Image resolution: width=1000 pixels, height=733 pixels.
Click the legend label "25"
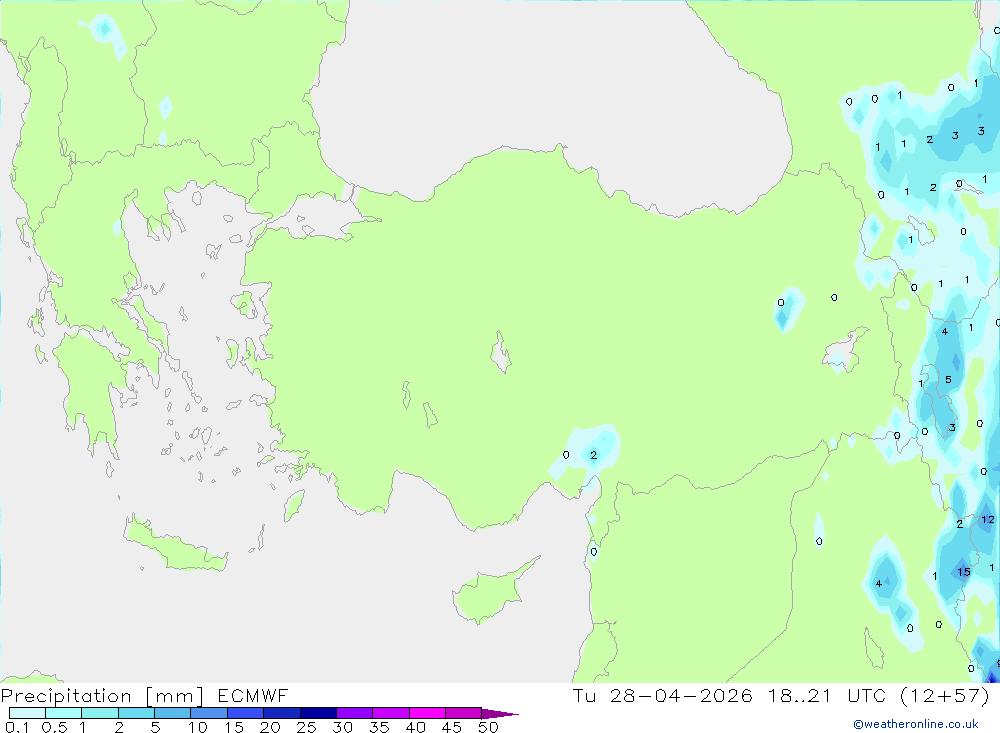pos(307,727)
